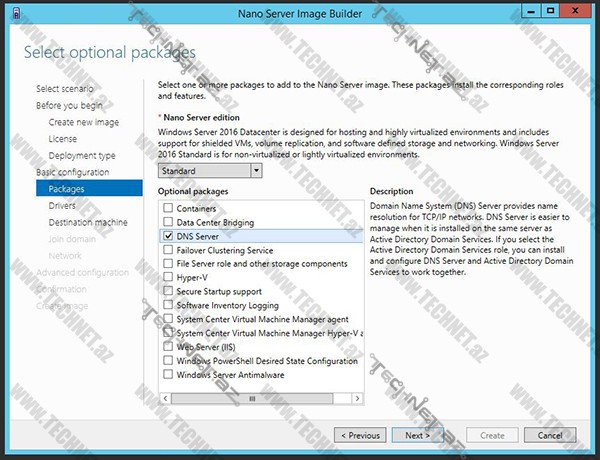Click the horizontal scrollbar thumb in packages list

pyautogui.click(x=252, y=398)
